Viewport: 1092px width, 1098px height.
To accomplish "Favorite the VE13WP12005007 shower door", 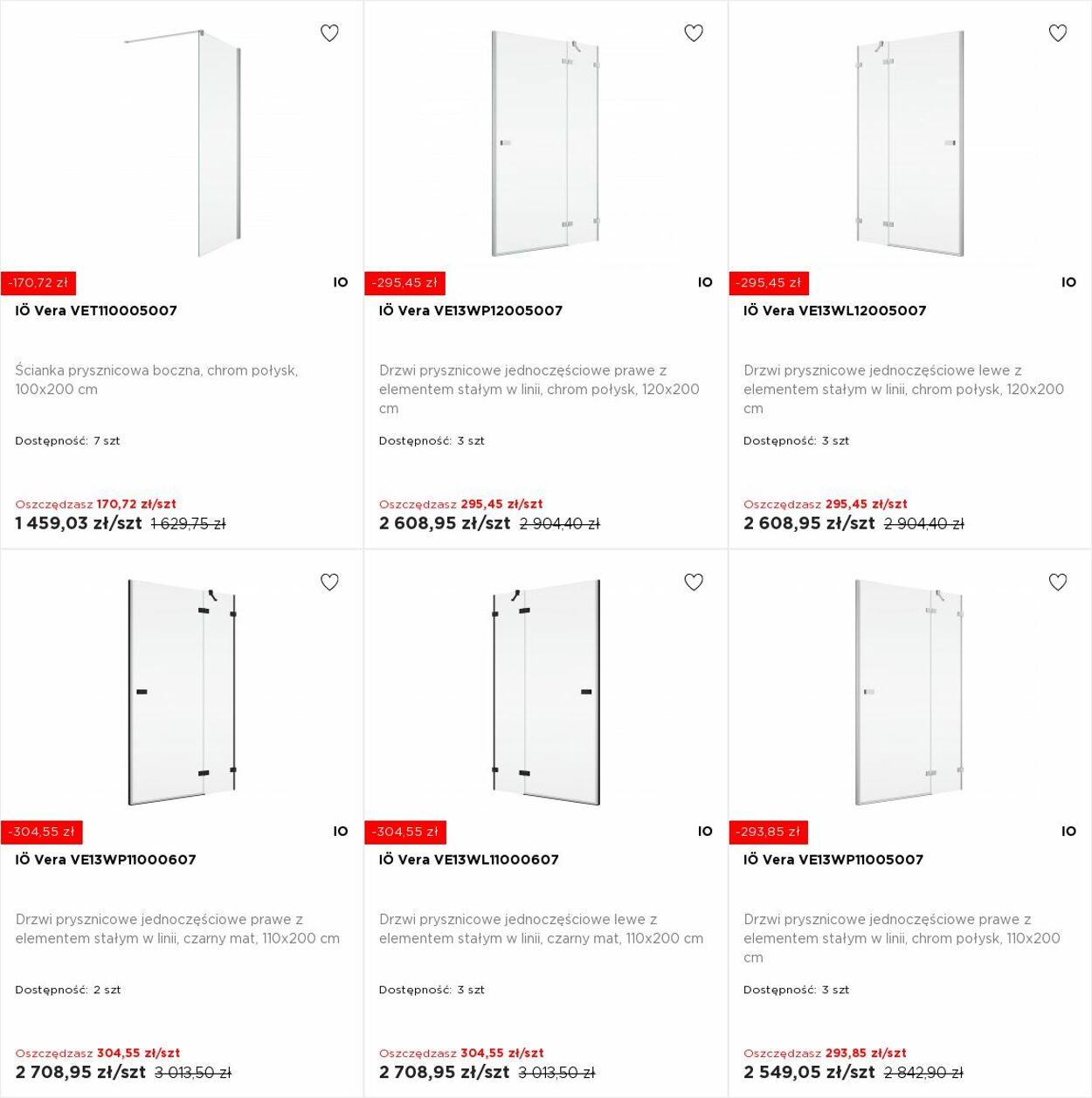I will [x=694, y=33].
